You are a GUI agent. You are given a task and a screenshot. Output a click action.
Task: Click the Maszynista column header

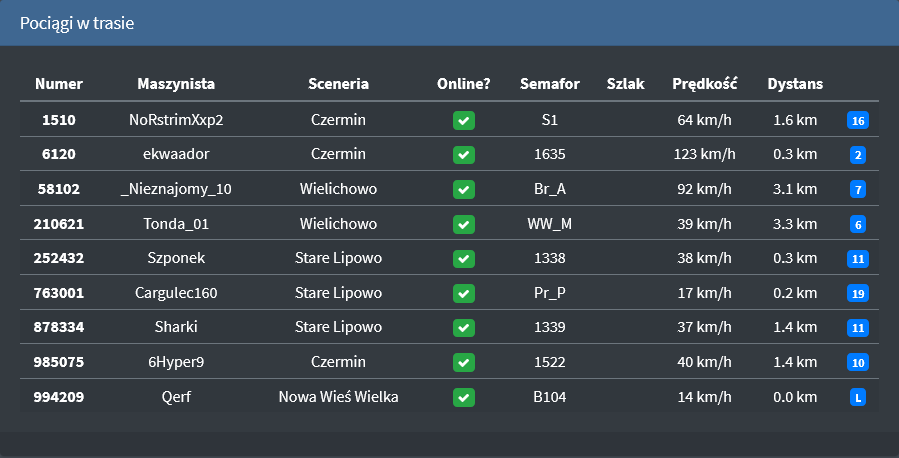tap(176, 84)
